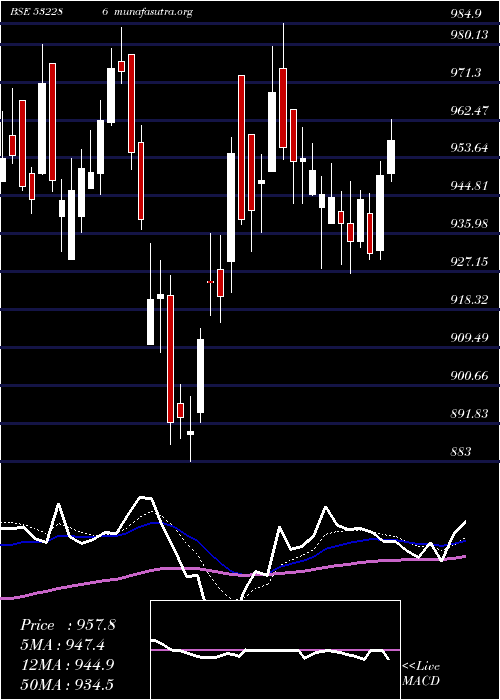Select the 971.3 price axis label
The image size is (500, 700).
pyautogui.click(x=466, y=72)
